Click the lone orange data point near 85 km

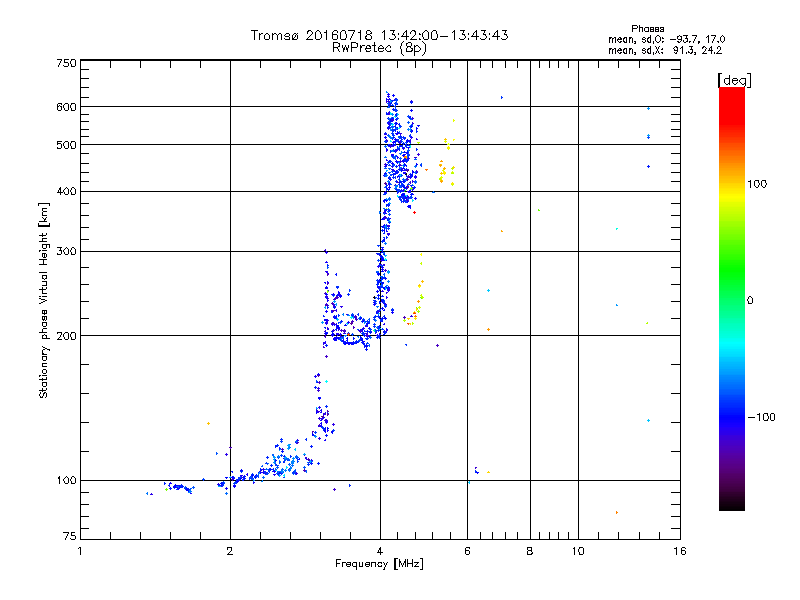point(617,512)
